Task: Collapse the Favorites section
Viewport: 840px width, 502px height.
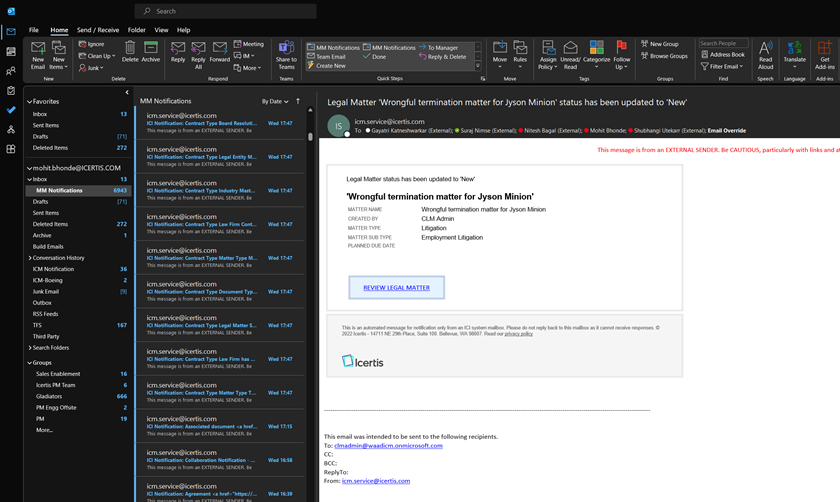Action: tap(29, 101)
